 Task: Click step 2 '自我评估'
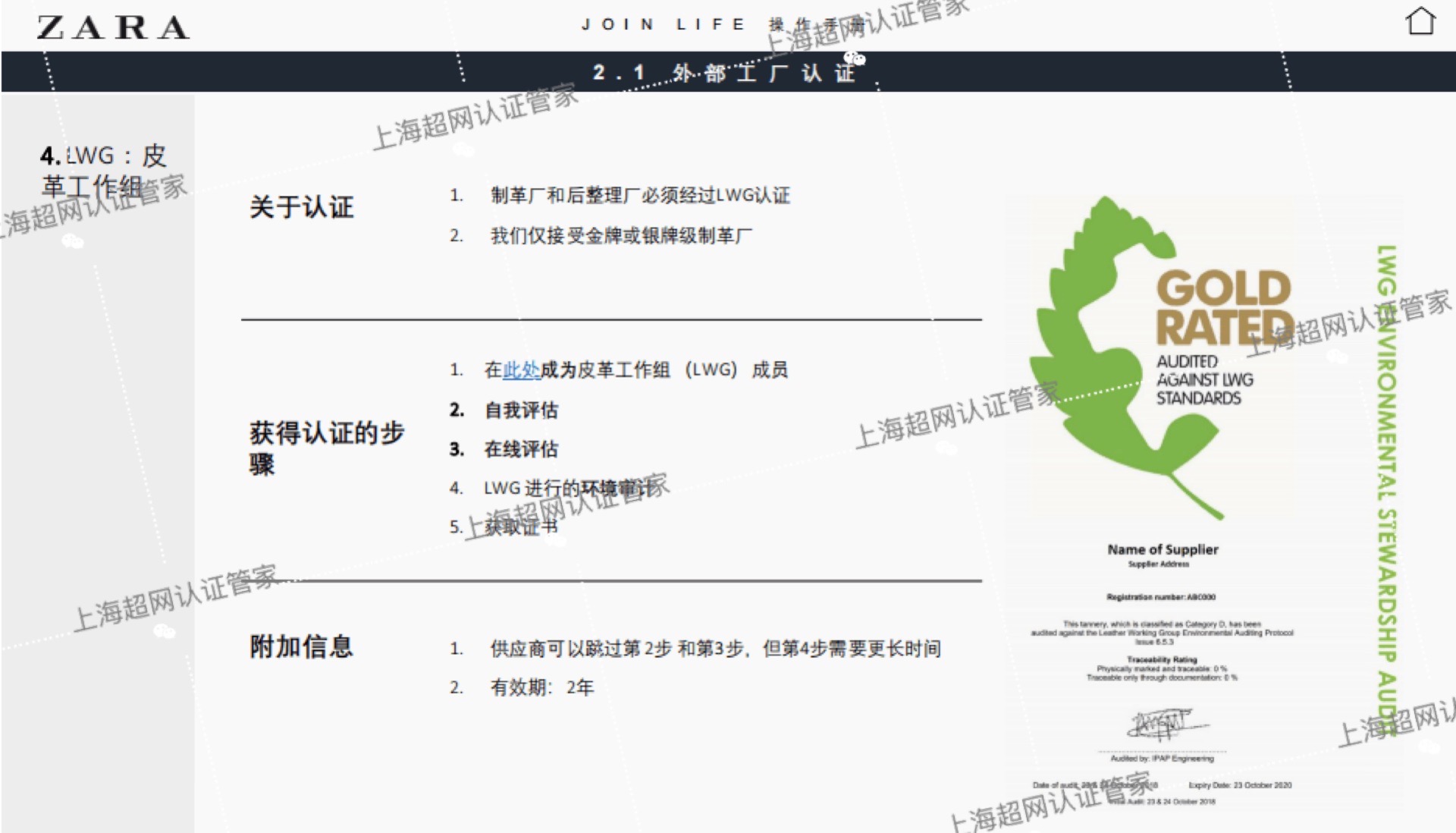(x=521, y=410)
